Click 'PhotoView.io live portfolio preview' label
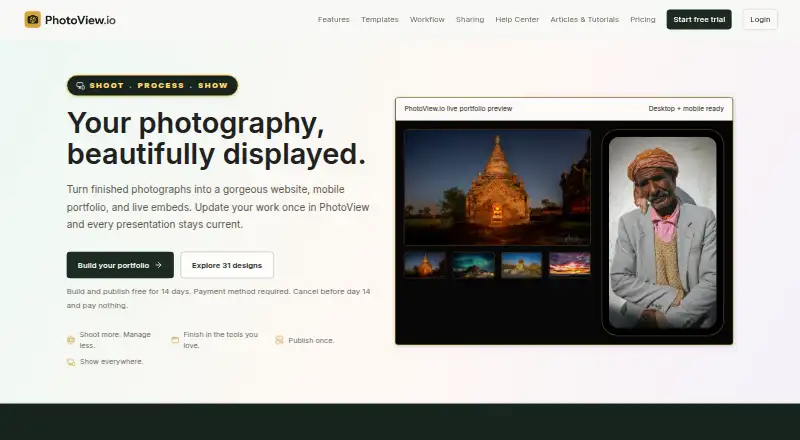 (x=458, y=109)
